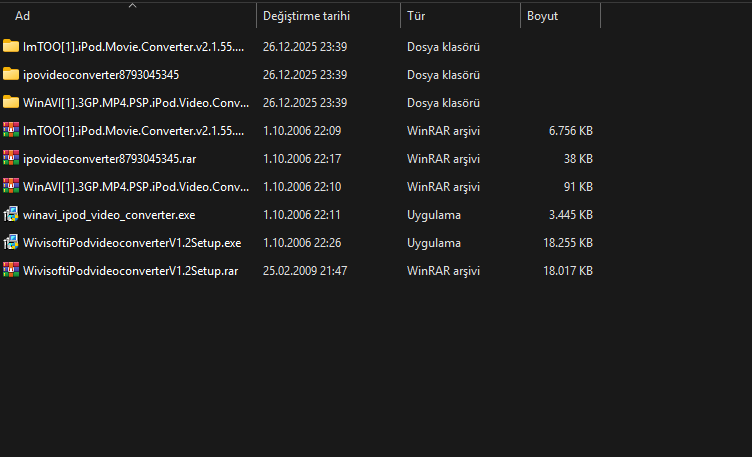Click the ipovideoconverter8793045345 folder icon

[x=11, y=74]
